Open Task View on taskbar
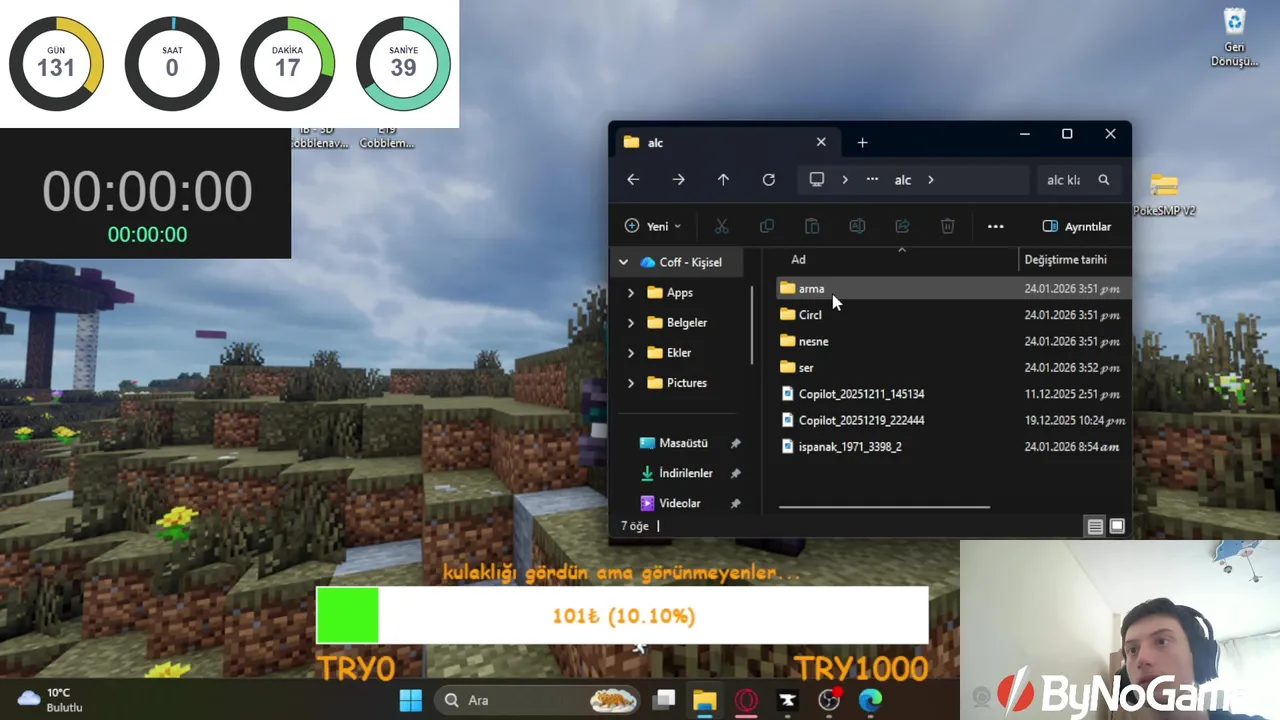 point(664,700)
